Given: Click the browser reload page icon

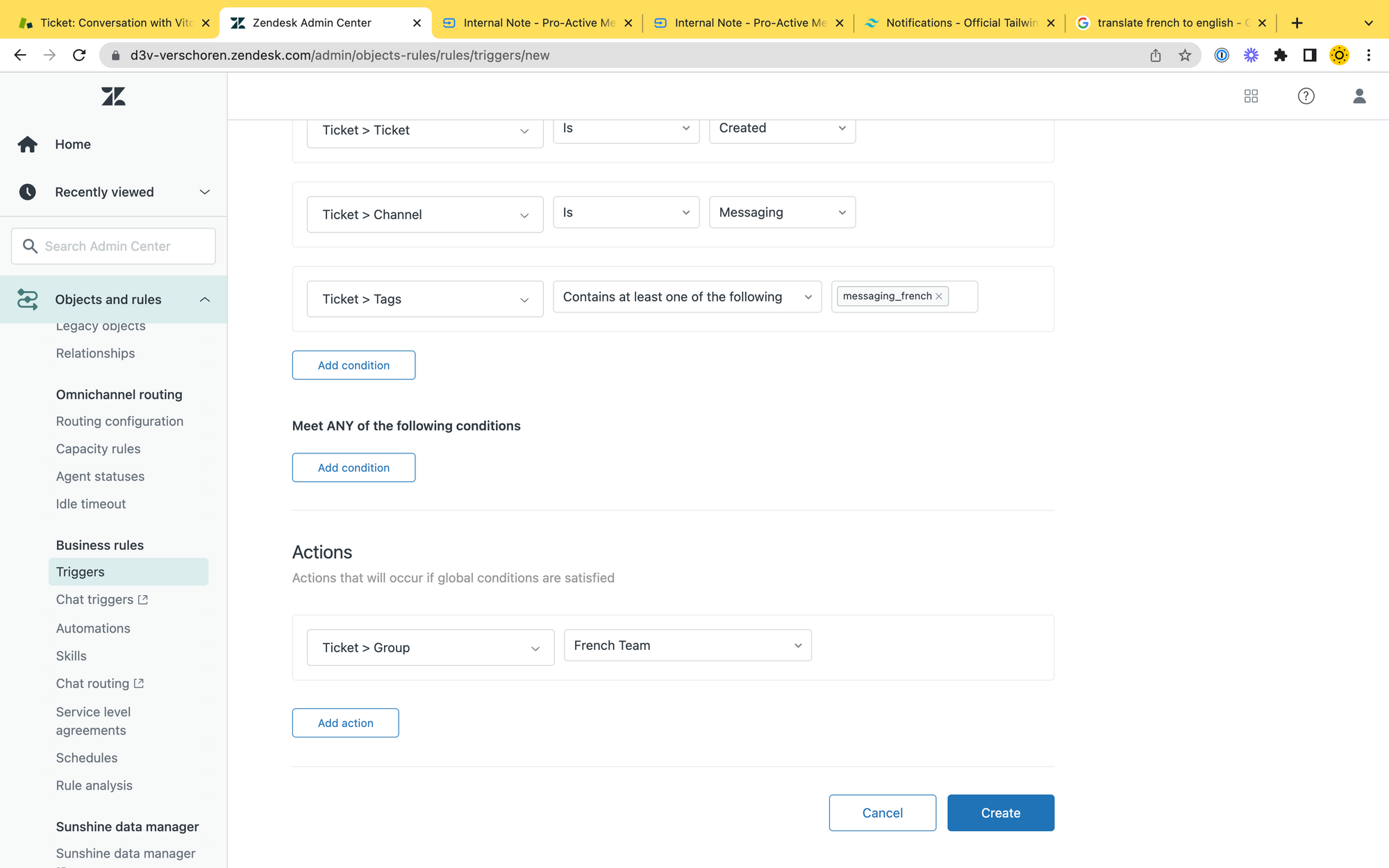Looking at the screenshot, I should (79, 56).
